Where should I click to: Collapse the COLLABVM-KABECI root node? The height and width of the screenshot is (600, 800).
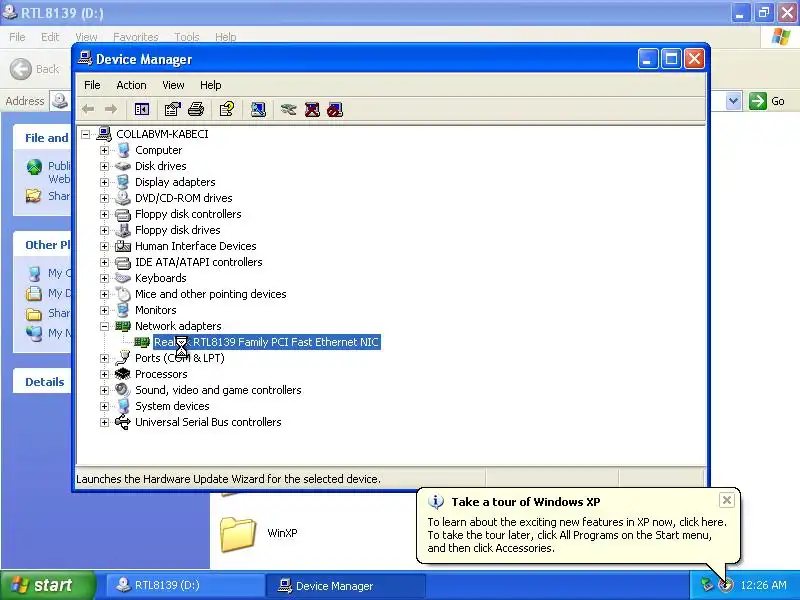point(86,134)
